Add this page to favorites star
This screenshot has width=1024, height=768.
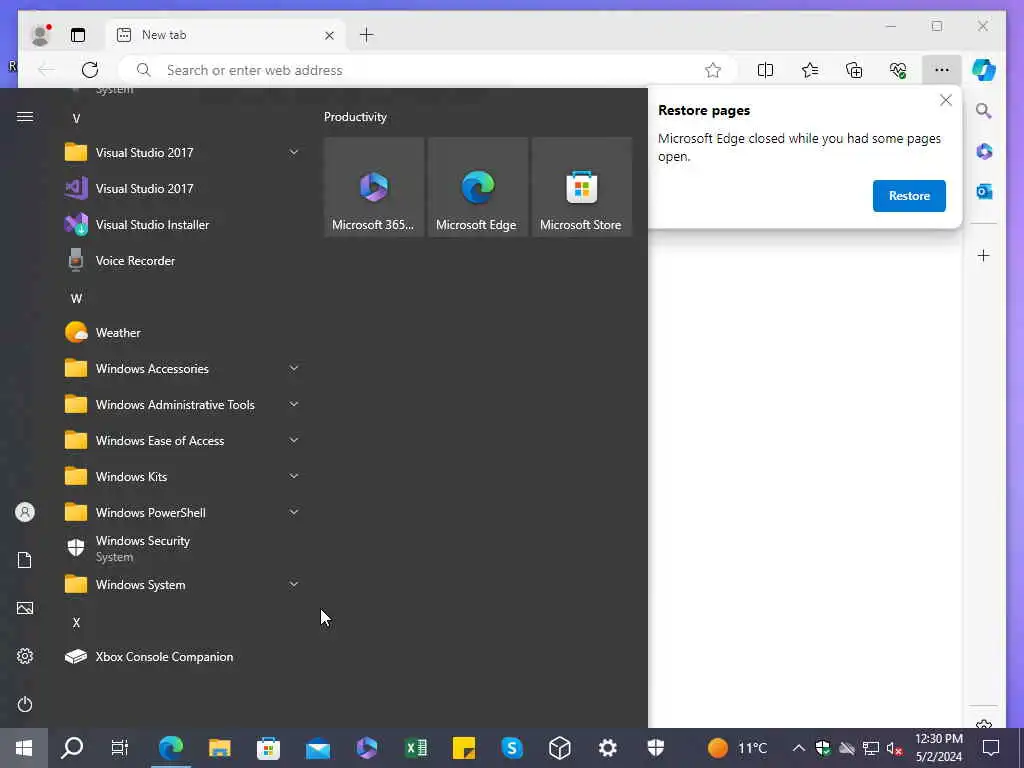(712, 70)
